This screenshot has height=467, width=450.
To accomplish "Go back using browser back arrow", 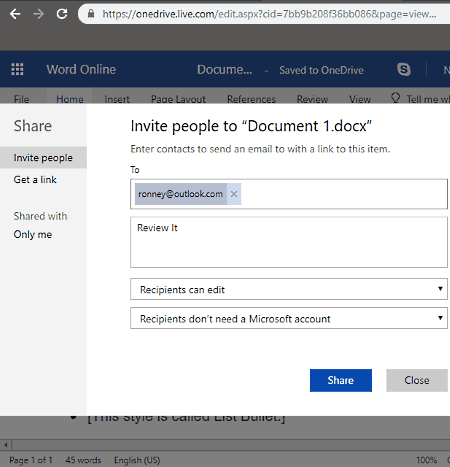I will tap(15, 14).
